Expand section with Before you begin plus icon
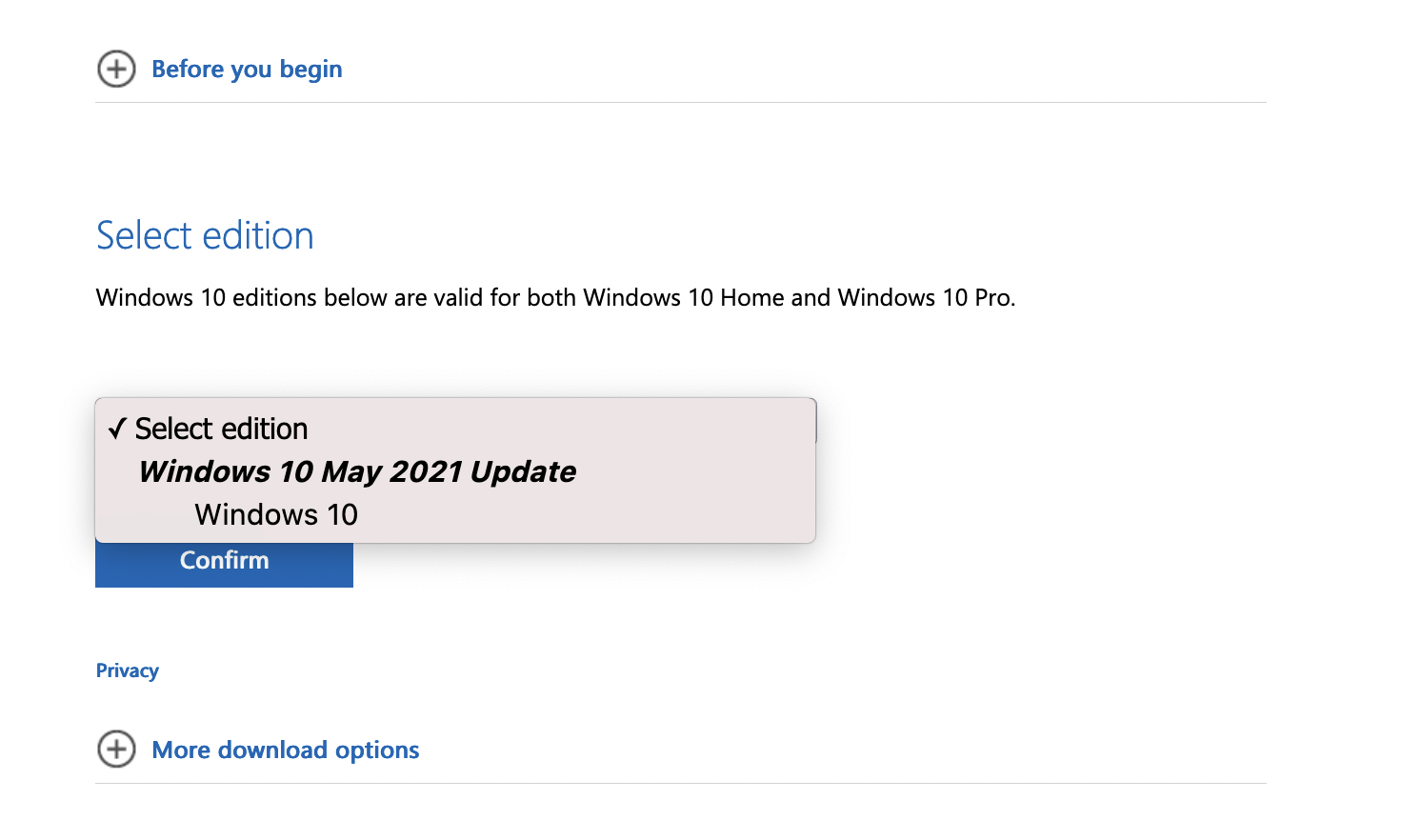This screenshot has width=1421, height=840. 116,69
